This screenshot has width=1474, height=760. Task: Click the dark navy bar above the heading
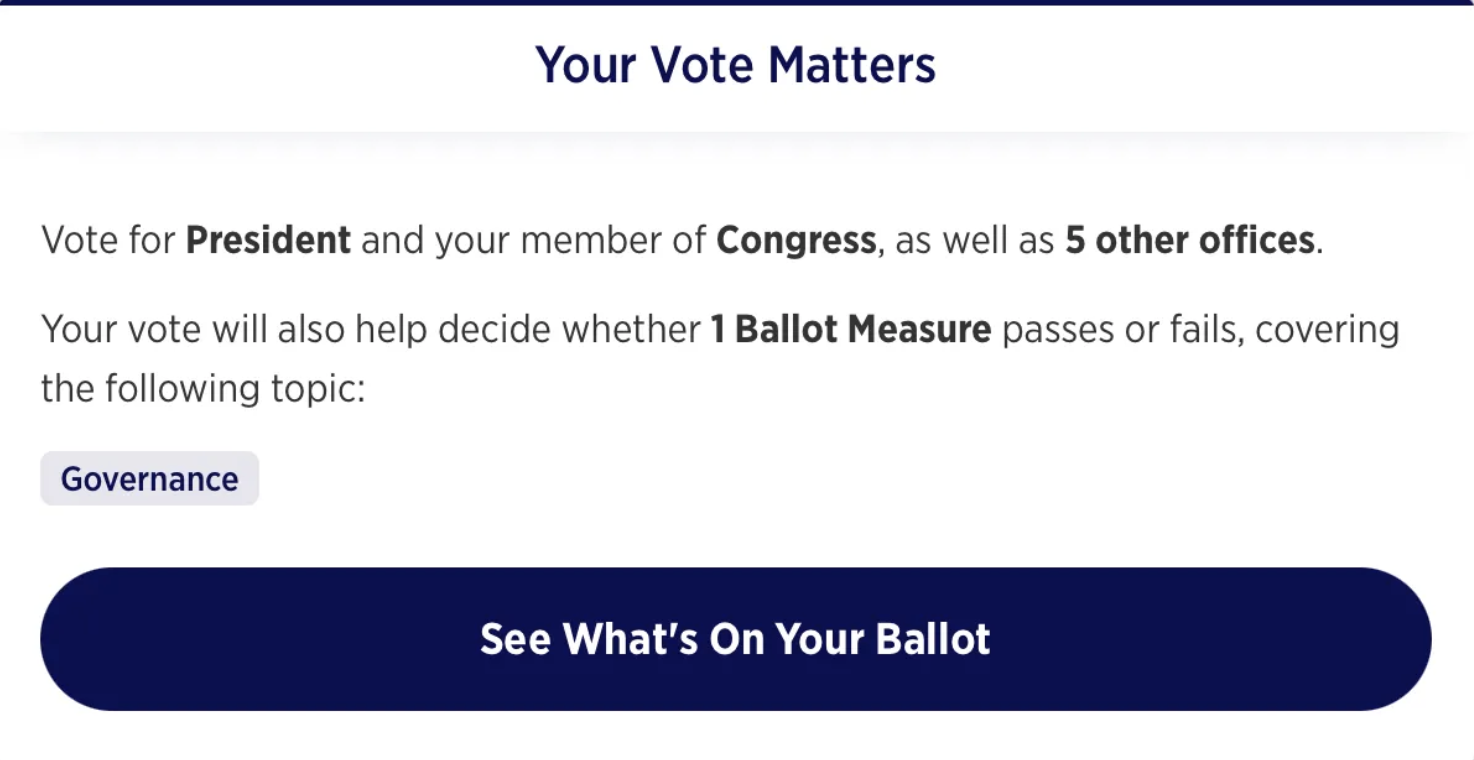click(737, 2)
